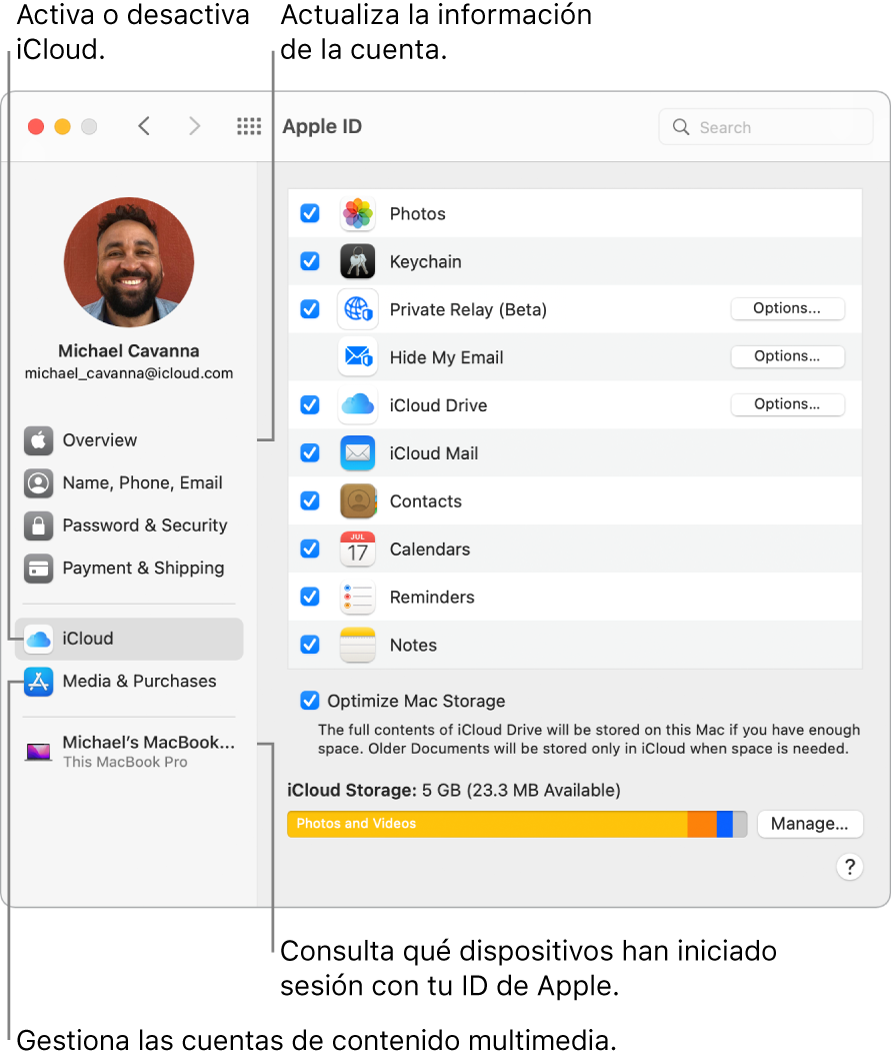Click the App Store Media & Purchases icon
The width and height of the screenshot is (891, 1056).
(38, 682)
